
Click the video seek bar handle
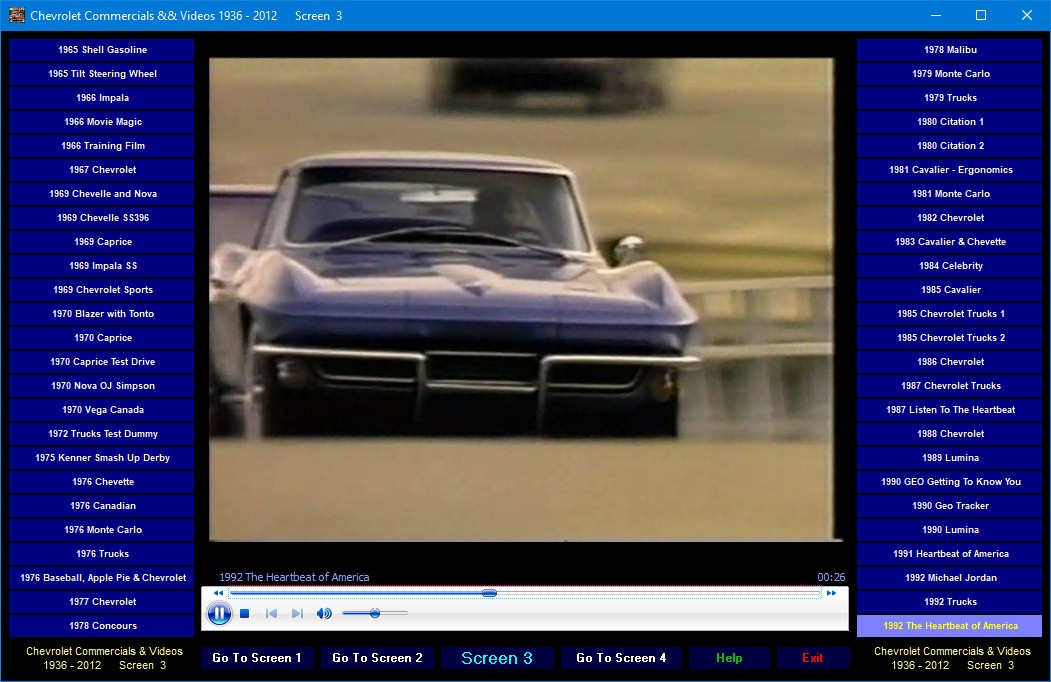pos(489,593)
